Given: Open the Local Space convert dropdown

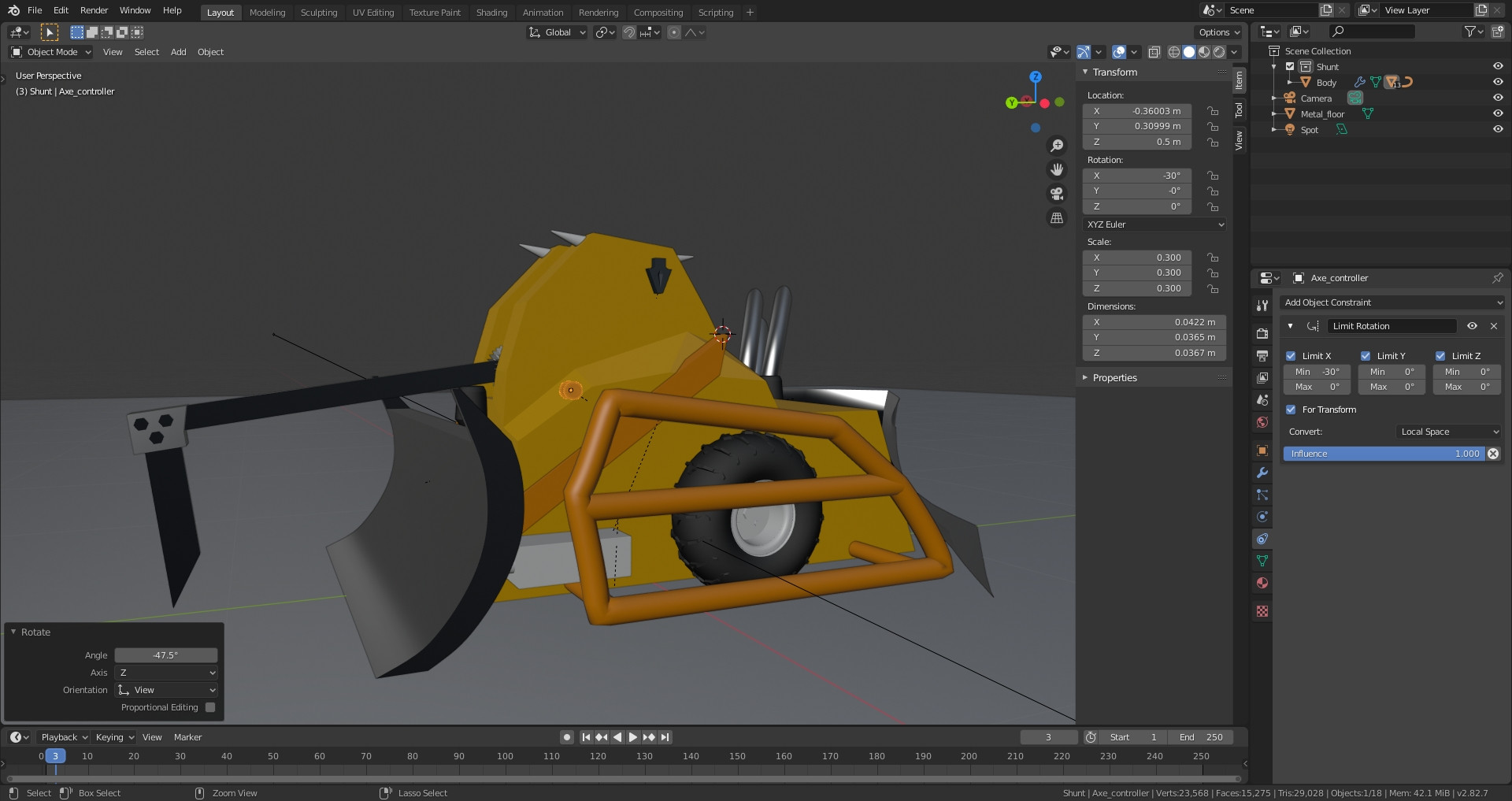Looking at the screenshot, I should click(1449, 432).
